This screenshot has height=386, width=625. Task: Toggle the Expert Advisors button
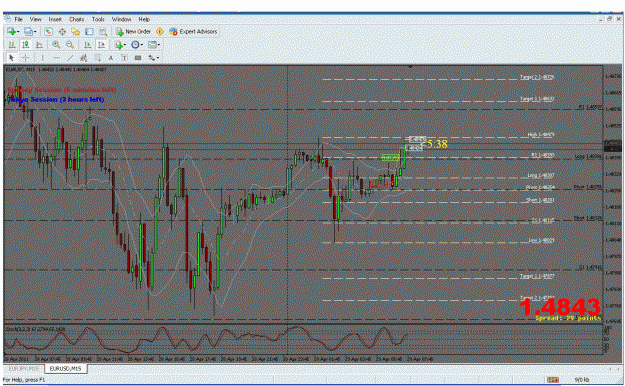[x=193, y=32]
